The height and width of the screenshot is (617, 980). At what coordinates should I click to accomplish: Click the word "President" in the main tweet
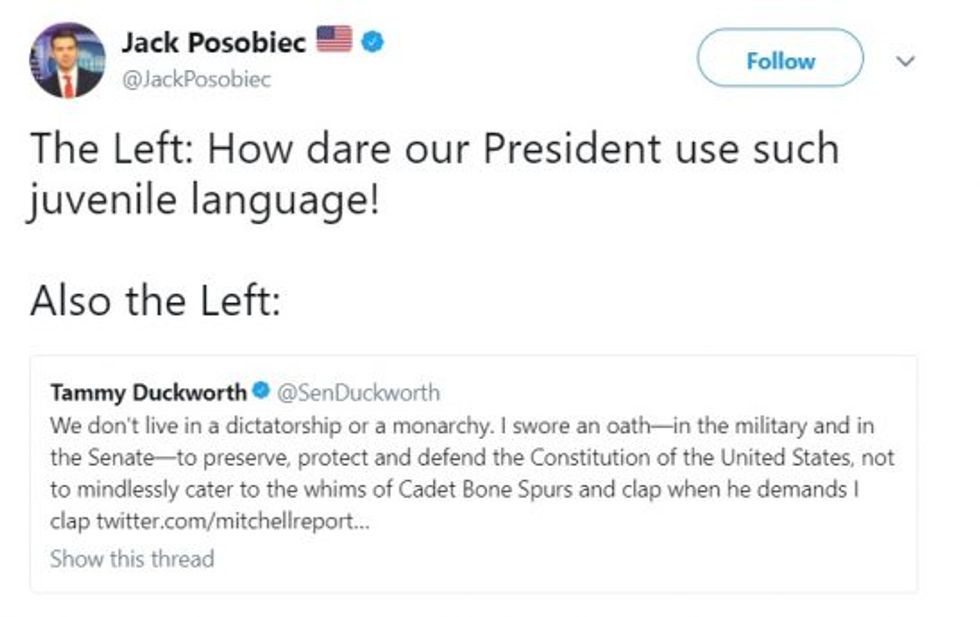(x=571, y=150)
